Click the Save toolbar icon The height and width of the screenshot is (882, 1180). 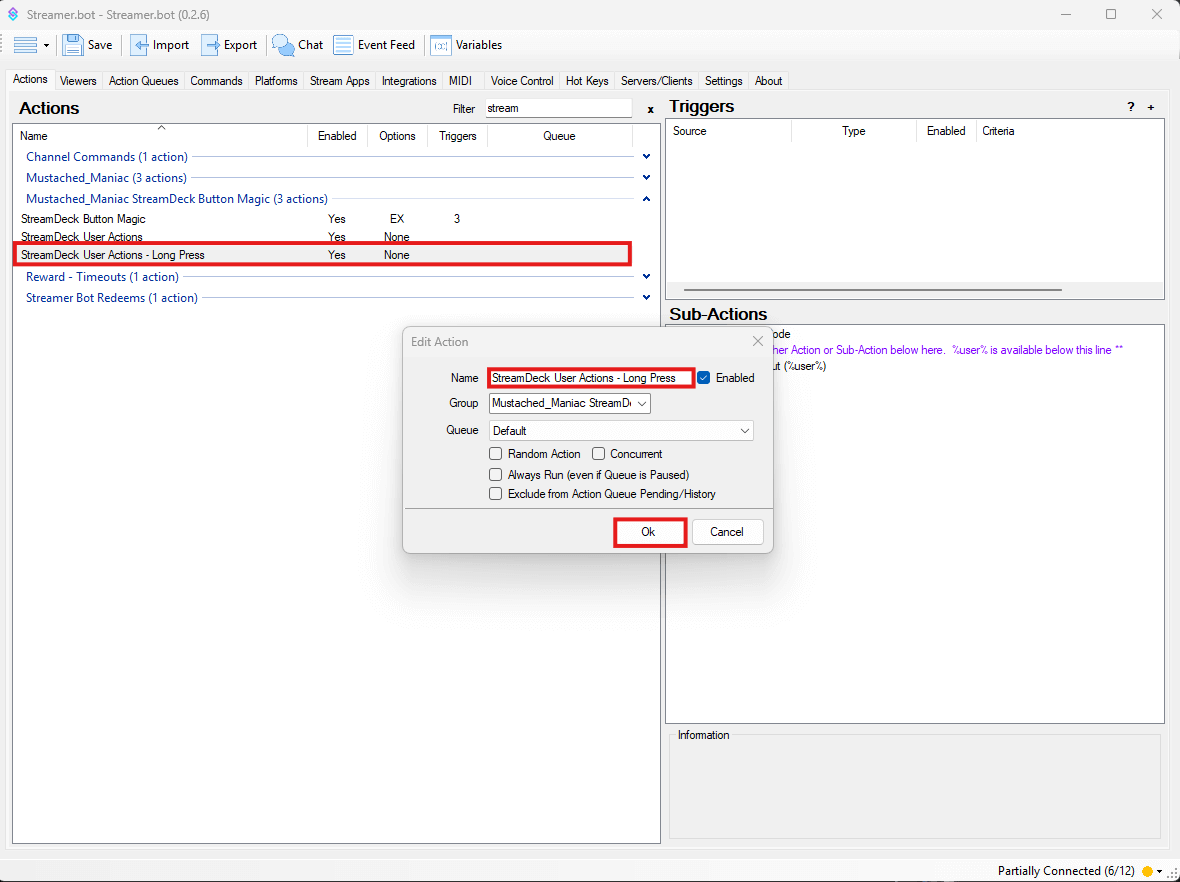coord(73,45)
